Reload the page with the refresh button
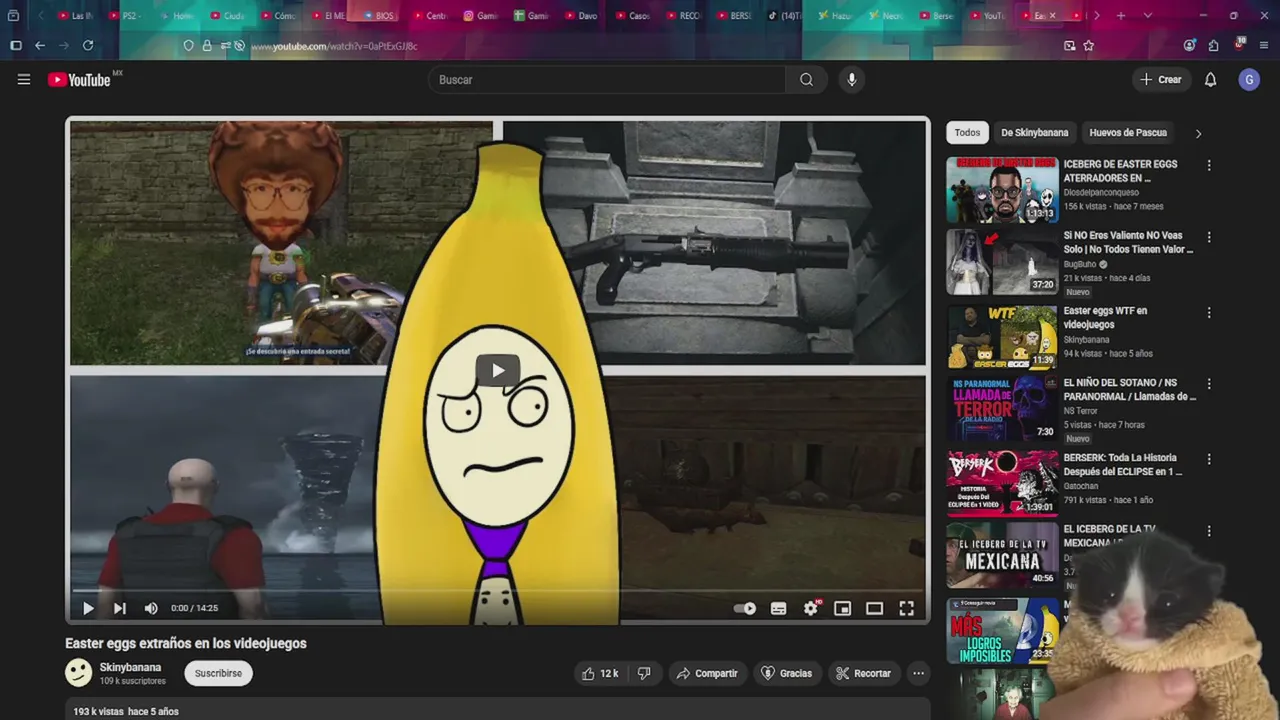Image resolution: width=1280 pixels, height=720 pixels. 88,46
